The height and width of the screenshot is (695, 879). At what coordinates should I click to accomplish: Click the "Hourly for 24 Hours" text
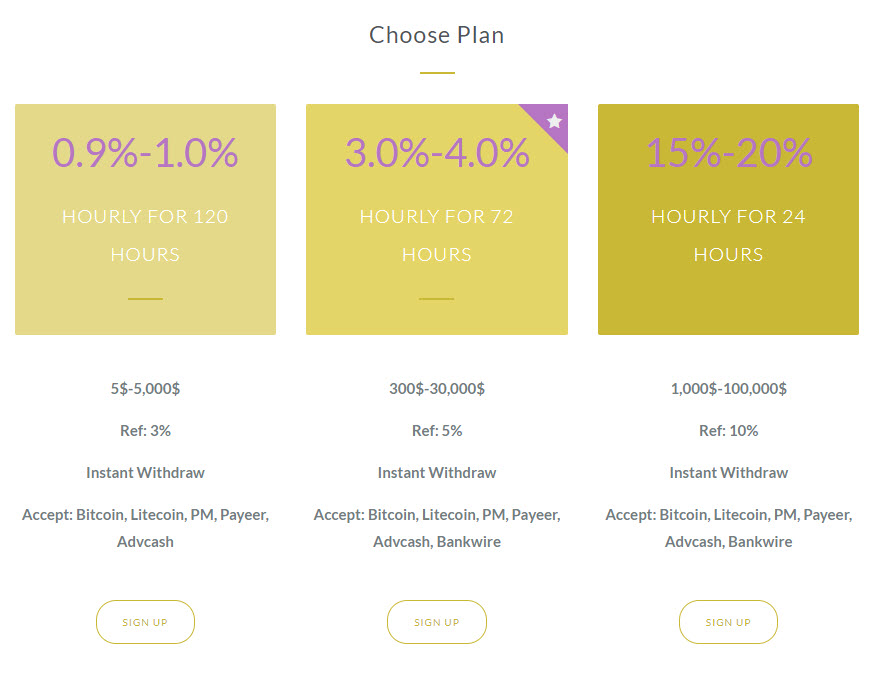pos(728,235)
